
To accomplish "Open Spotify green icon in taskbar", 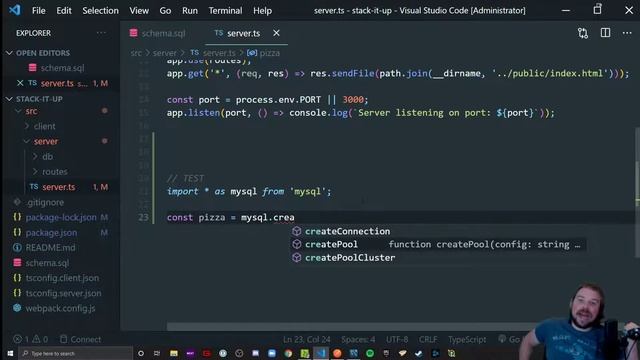I will click(370, 353).
